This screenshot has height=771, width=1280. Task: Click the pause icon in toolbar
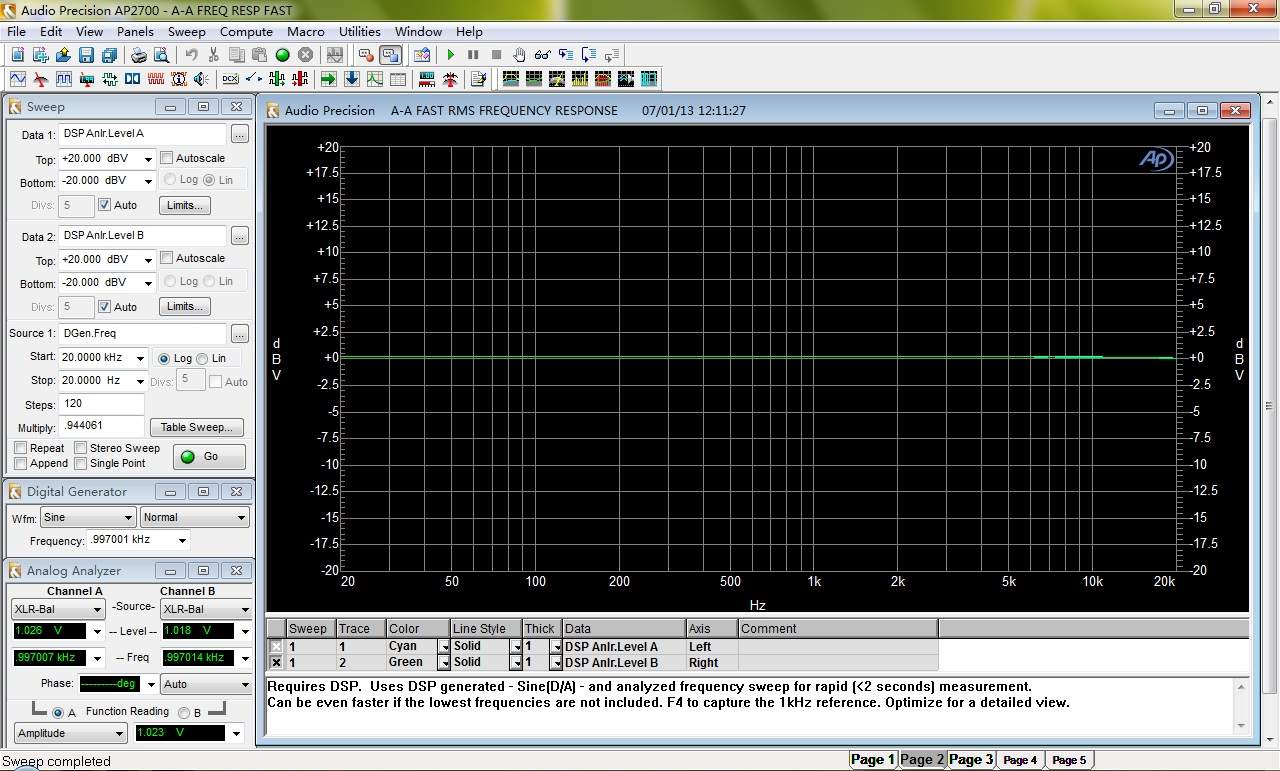(x=473, y=55)
